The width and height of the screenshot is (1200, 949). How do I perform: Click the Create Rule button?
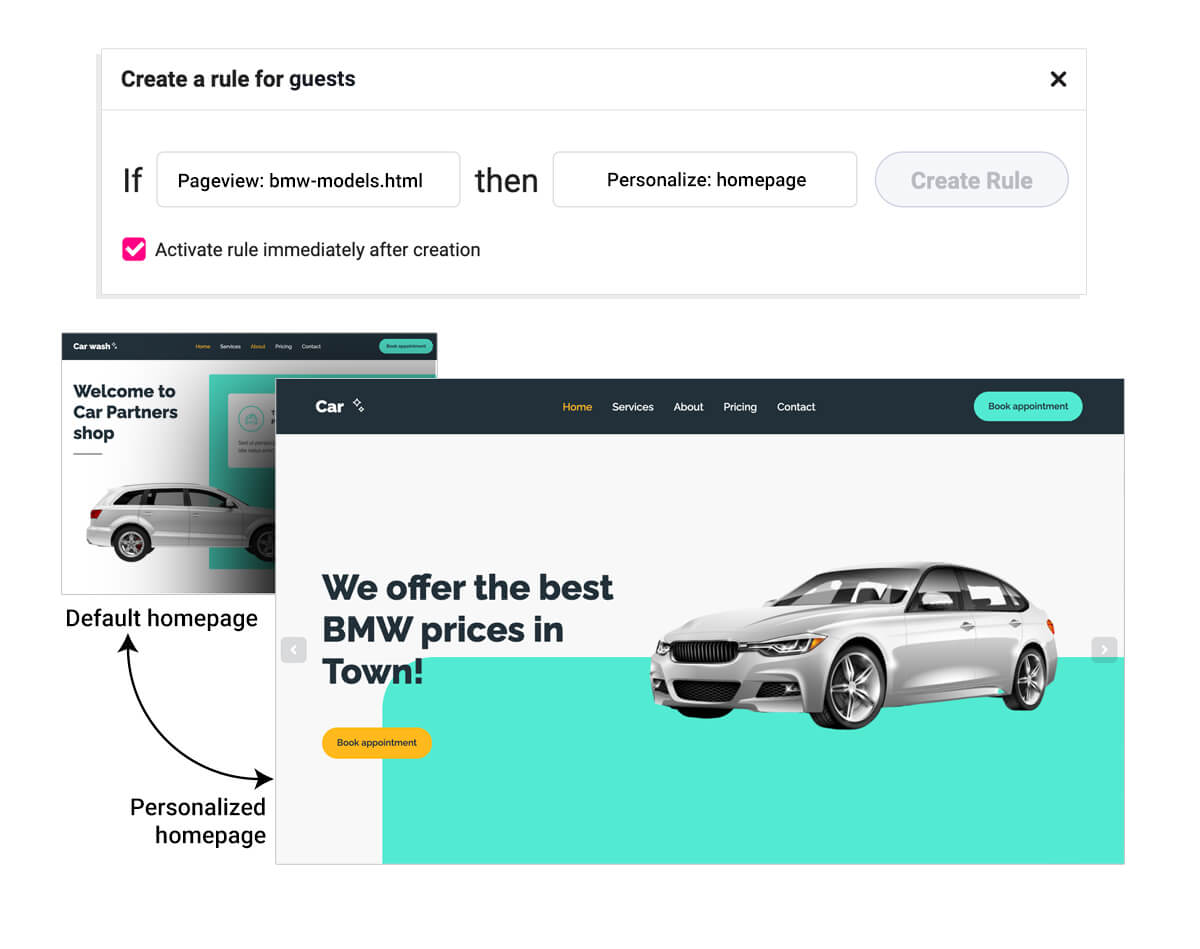972,180
